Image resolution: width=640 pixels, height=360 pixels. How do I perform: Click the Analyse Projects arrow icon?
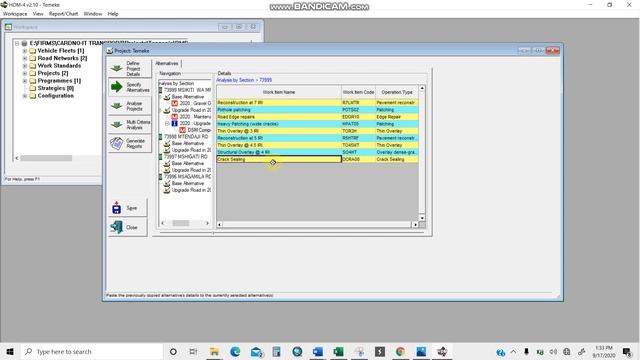[x=117, y=106]
